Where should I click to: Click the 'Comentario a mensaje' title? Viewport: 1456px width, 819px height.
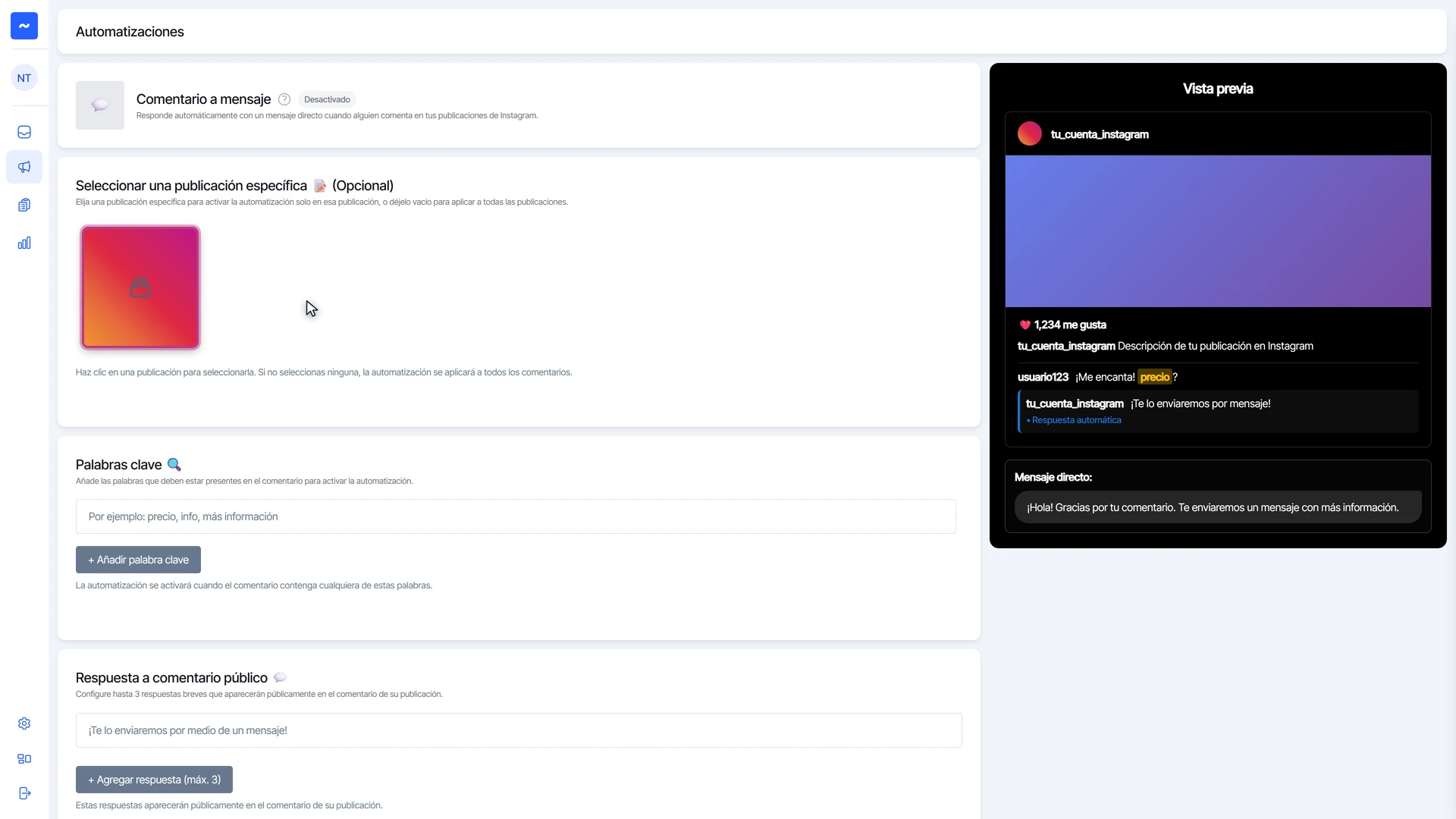(203, 99)
